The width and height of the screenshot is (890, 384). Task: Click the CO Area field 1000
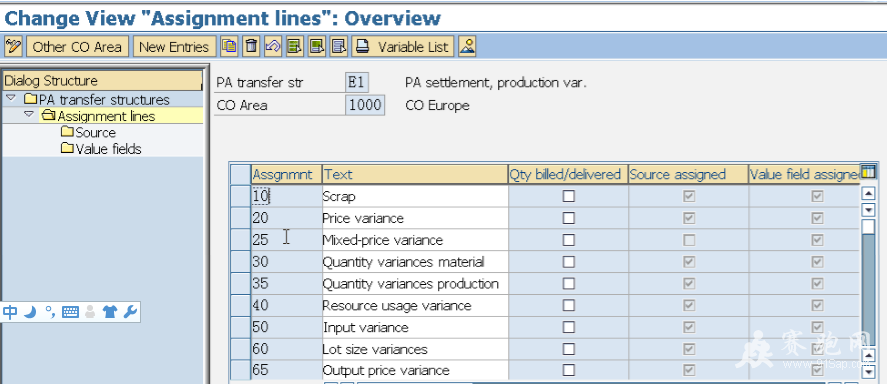[x=364, y=105]
